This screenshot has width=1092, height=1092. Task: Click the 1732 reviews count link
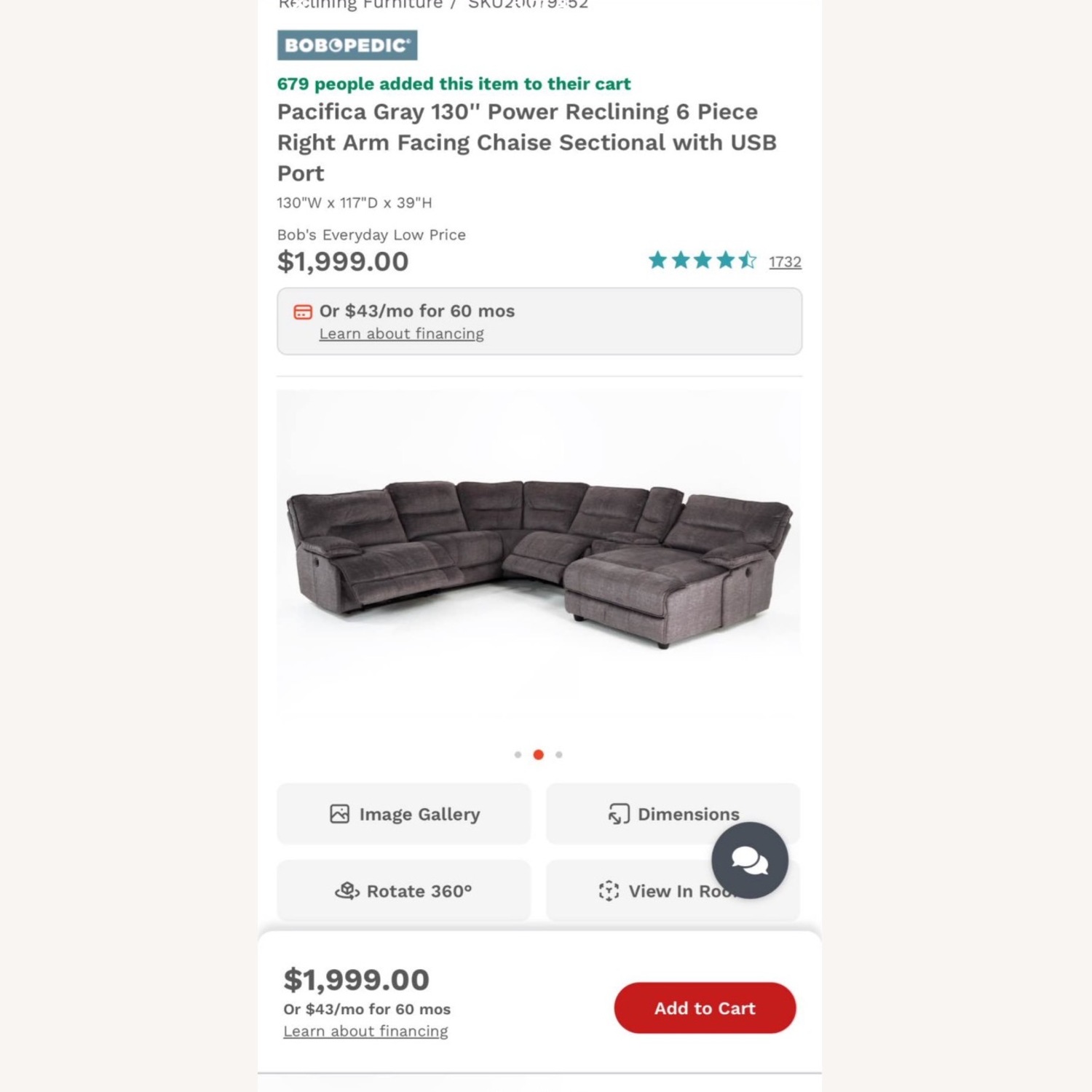785,262
